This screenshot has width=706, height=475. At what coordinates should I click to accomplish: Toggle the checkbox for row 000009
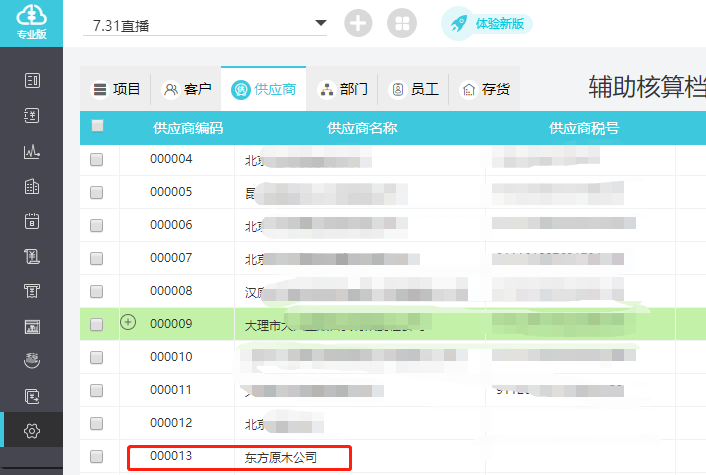(x=97, y=324)
